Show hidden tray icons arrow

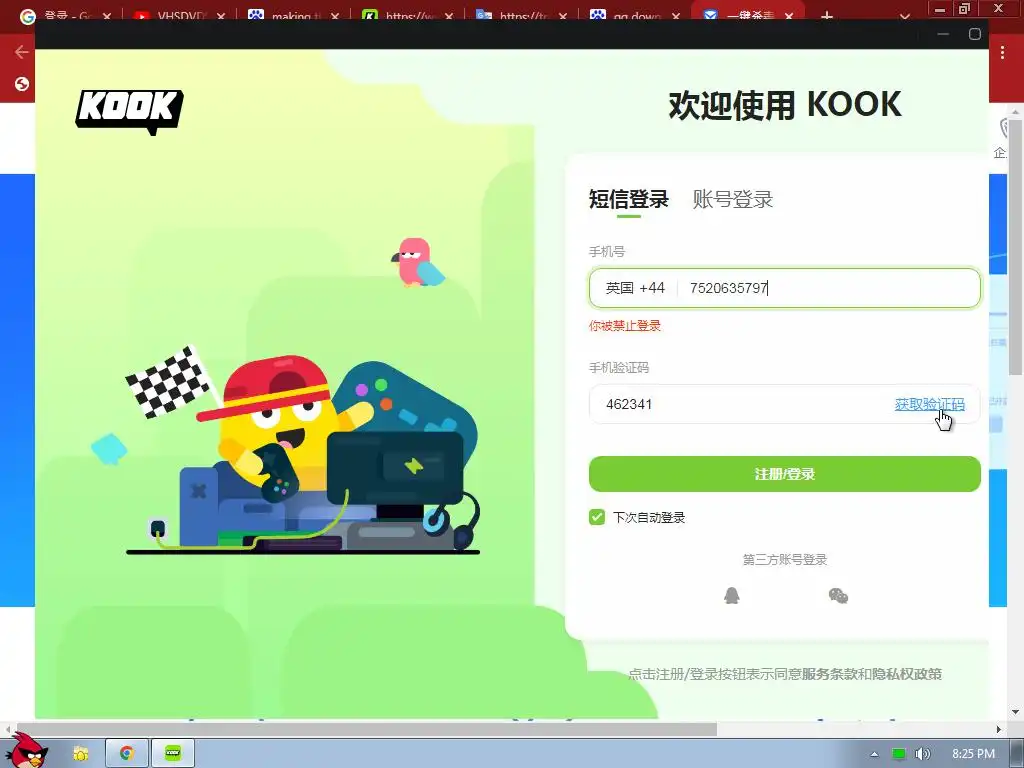[874, 754]
